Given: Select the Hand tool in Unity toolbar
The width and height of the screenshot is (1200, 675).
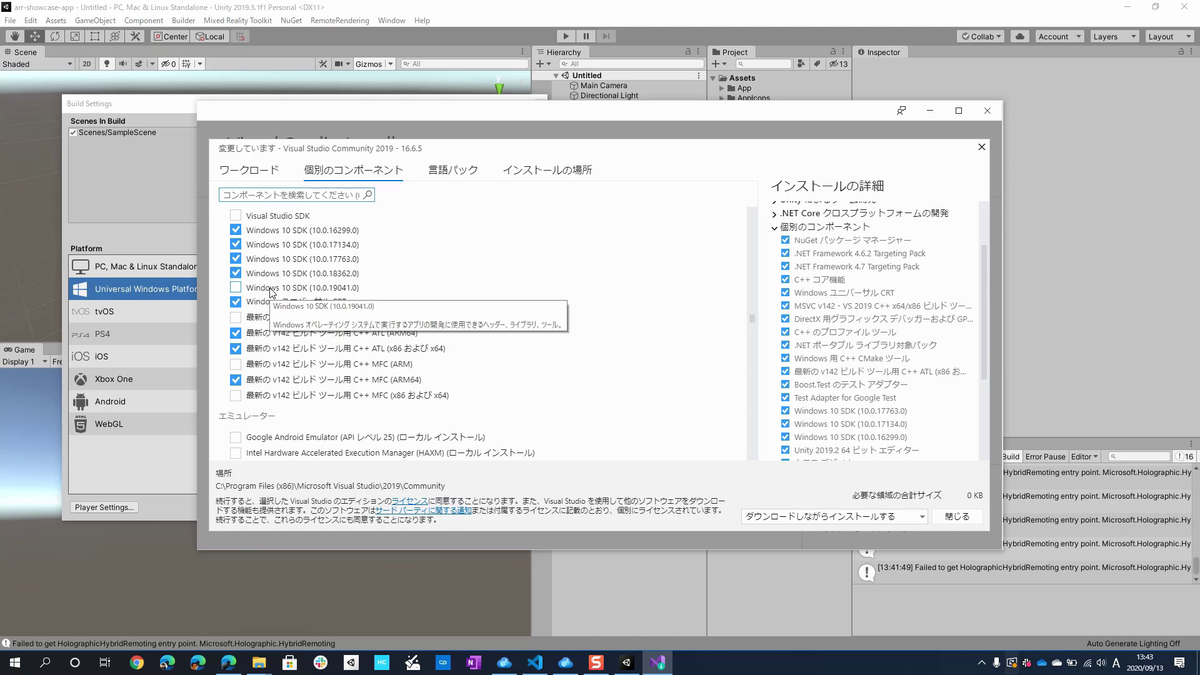Looking at the screenshot, I should tap(15, 36).
